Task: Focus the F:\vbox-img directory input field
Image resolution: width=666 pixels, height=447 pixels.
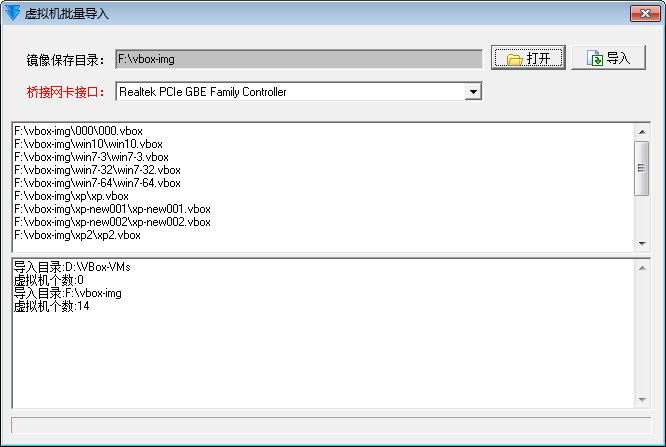Action: click(299, 59)
